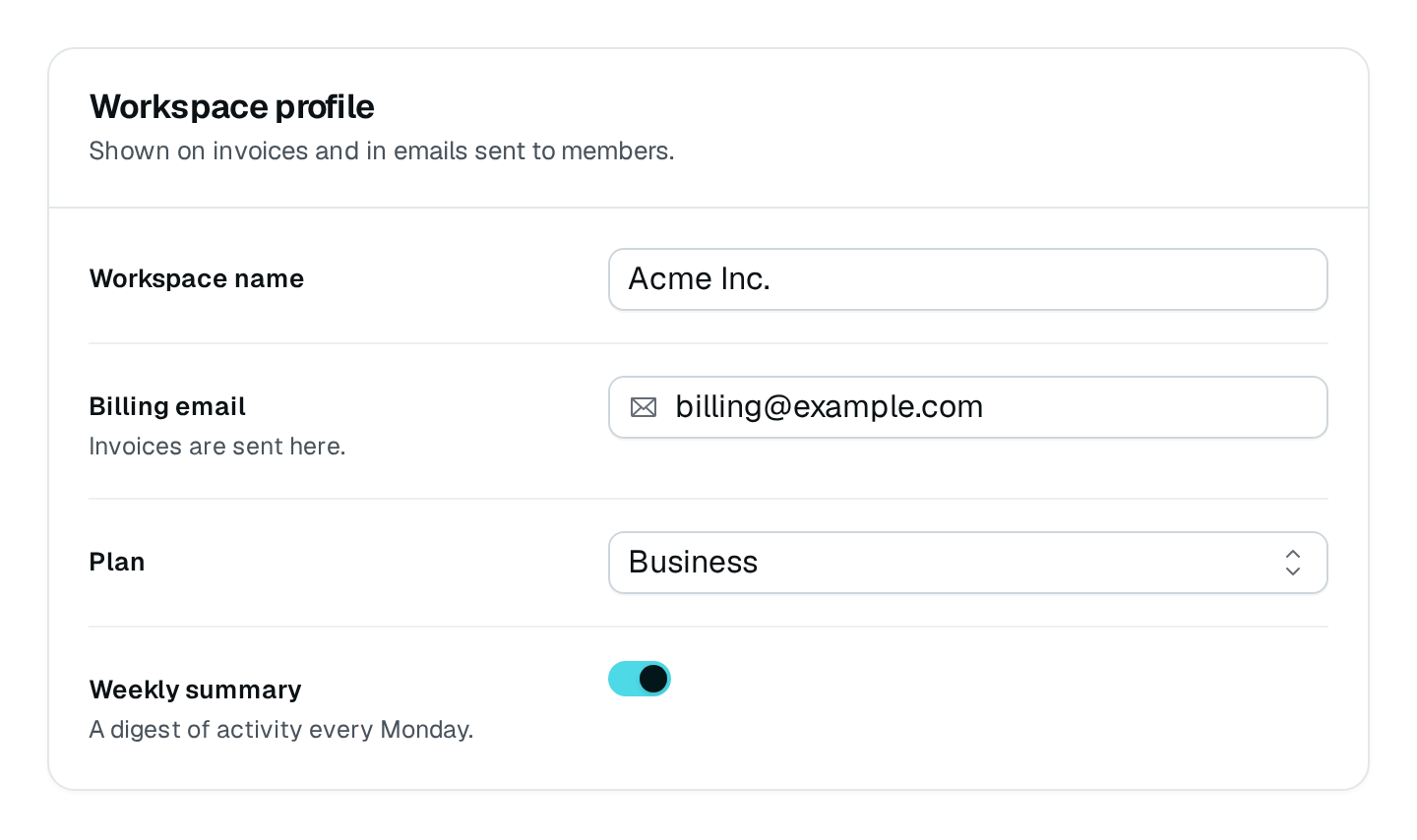Viewport: 1417px width, 840px height.
Task: Click the Billing email label
Action: tap(167, 406)
